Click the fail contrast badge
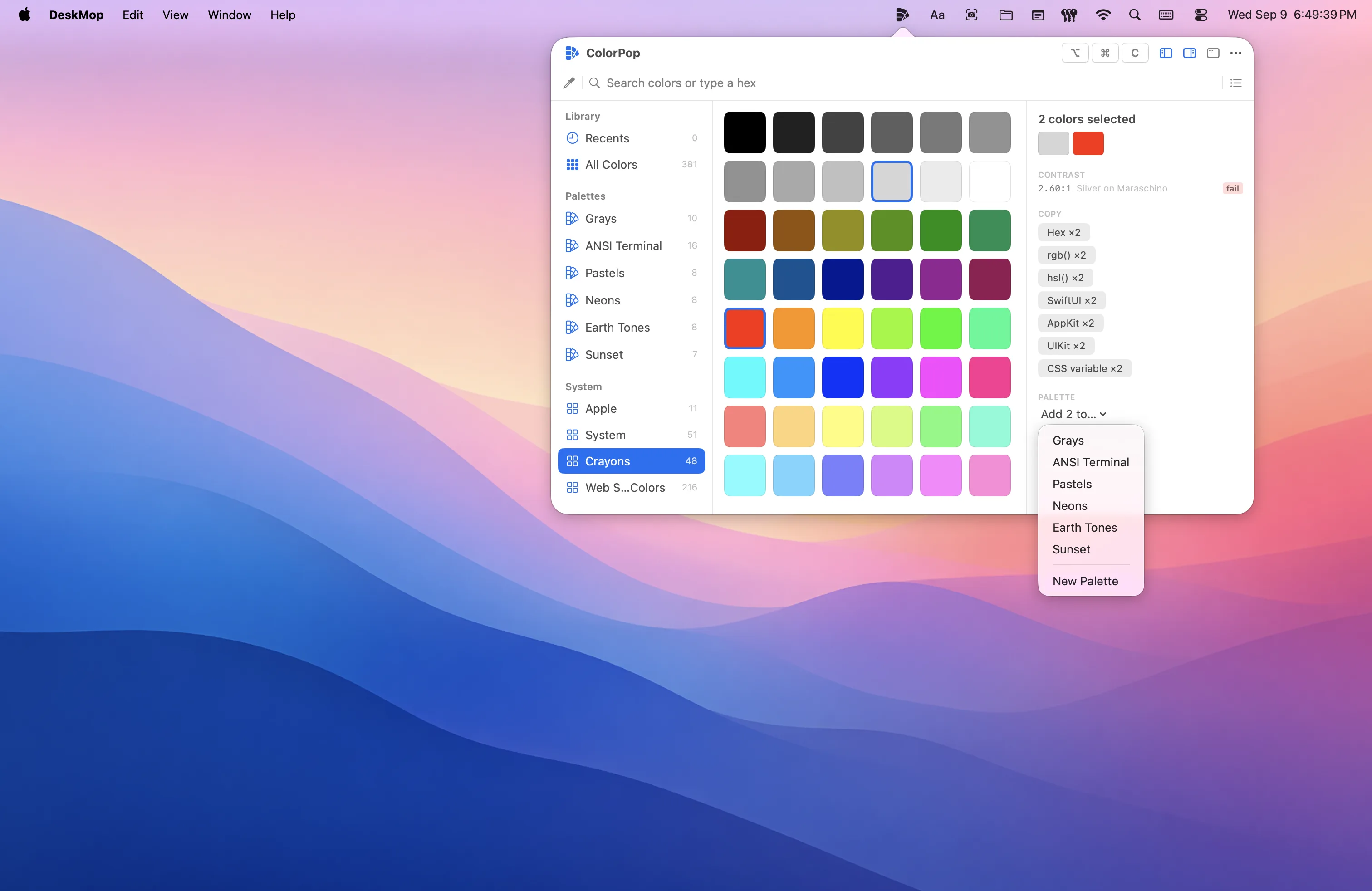Image resolution: width=1372 pixels, height=891 pixels. 1233,188
